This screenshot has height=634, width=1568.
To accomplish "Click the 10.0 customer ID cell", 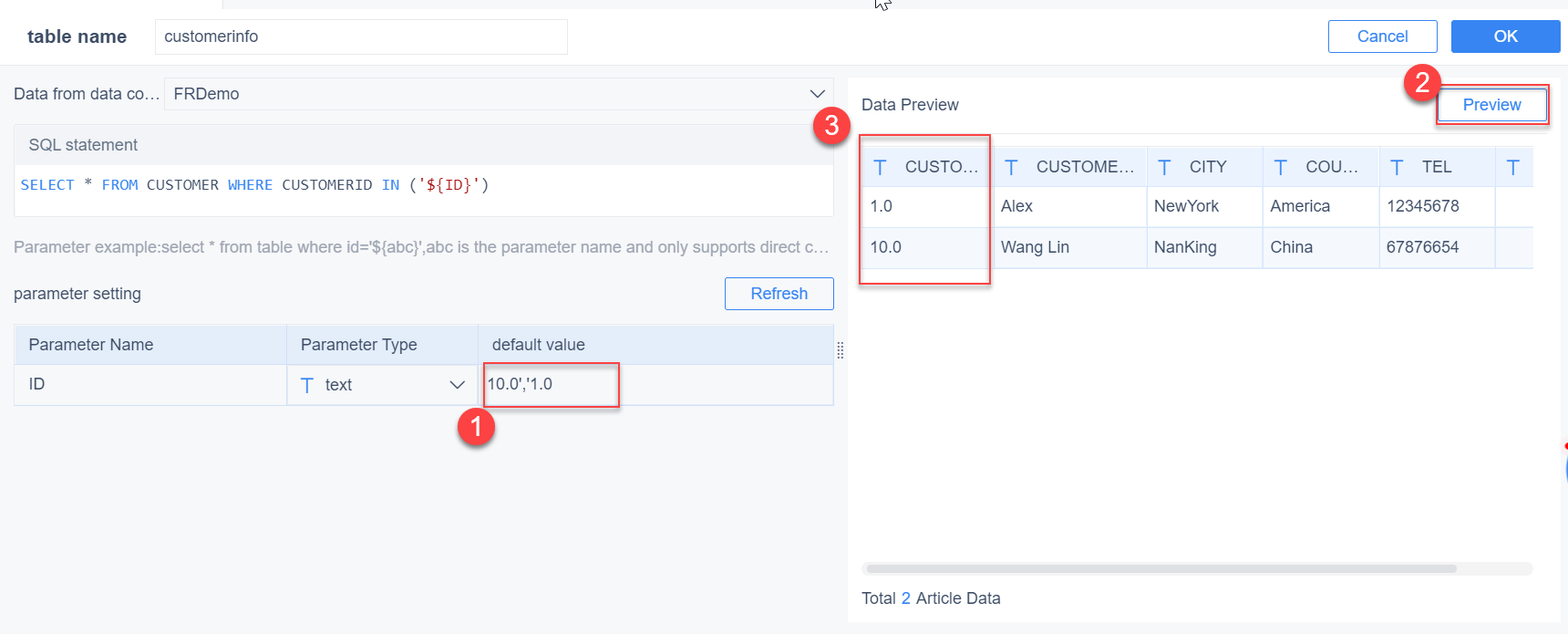I will (926, 247).
